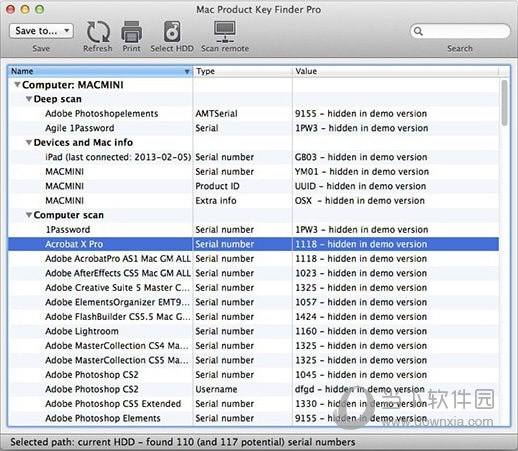Select the Adobe Photoshop Elements row
The height and width of the screenshot is (451, 518).
[253, 418]
